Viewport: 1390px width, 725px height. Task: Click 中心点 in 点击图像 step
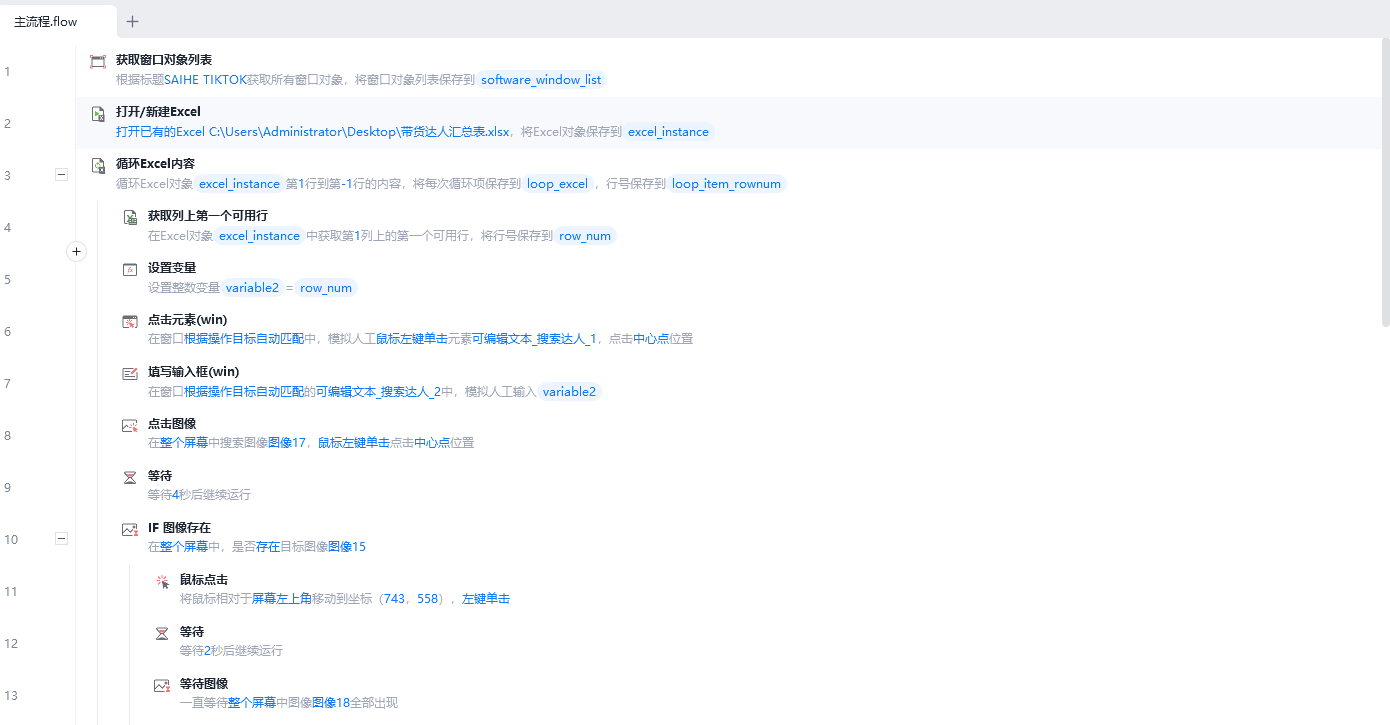click(432, 443)
